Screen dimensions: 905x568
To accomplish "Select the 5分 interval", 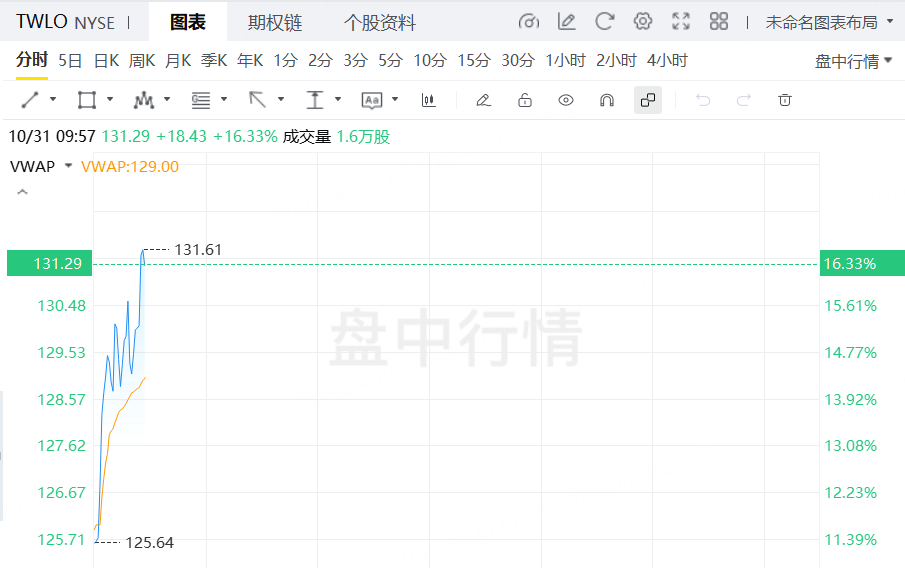I will [x=390, y=60].
